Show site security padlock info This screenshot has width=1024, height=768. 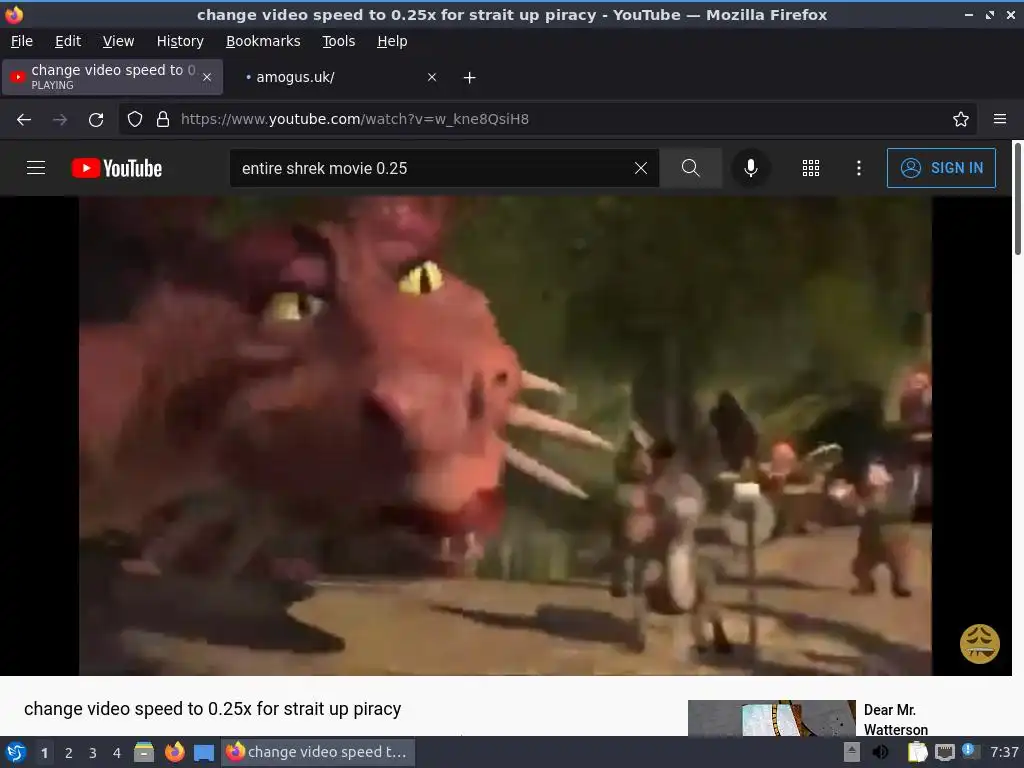[x=163, y=120]
